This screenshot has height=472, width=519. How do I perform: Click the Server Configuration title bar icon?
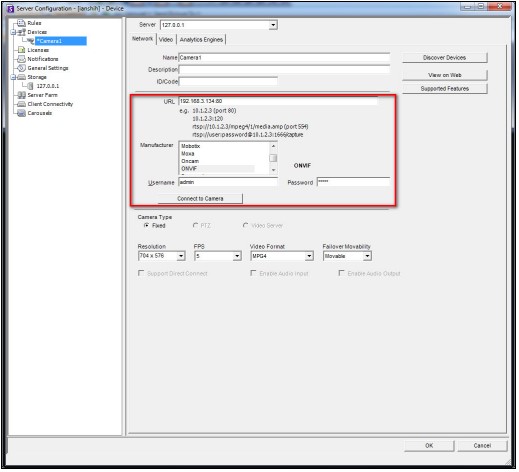[10, 9]
